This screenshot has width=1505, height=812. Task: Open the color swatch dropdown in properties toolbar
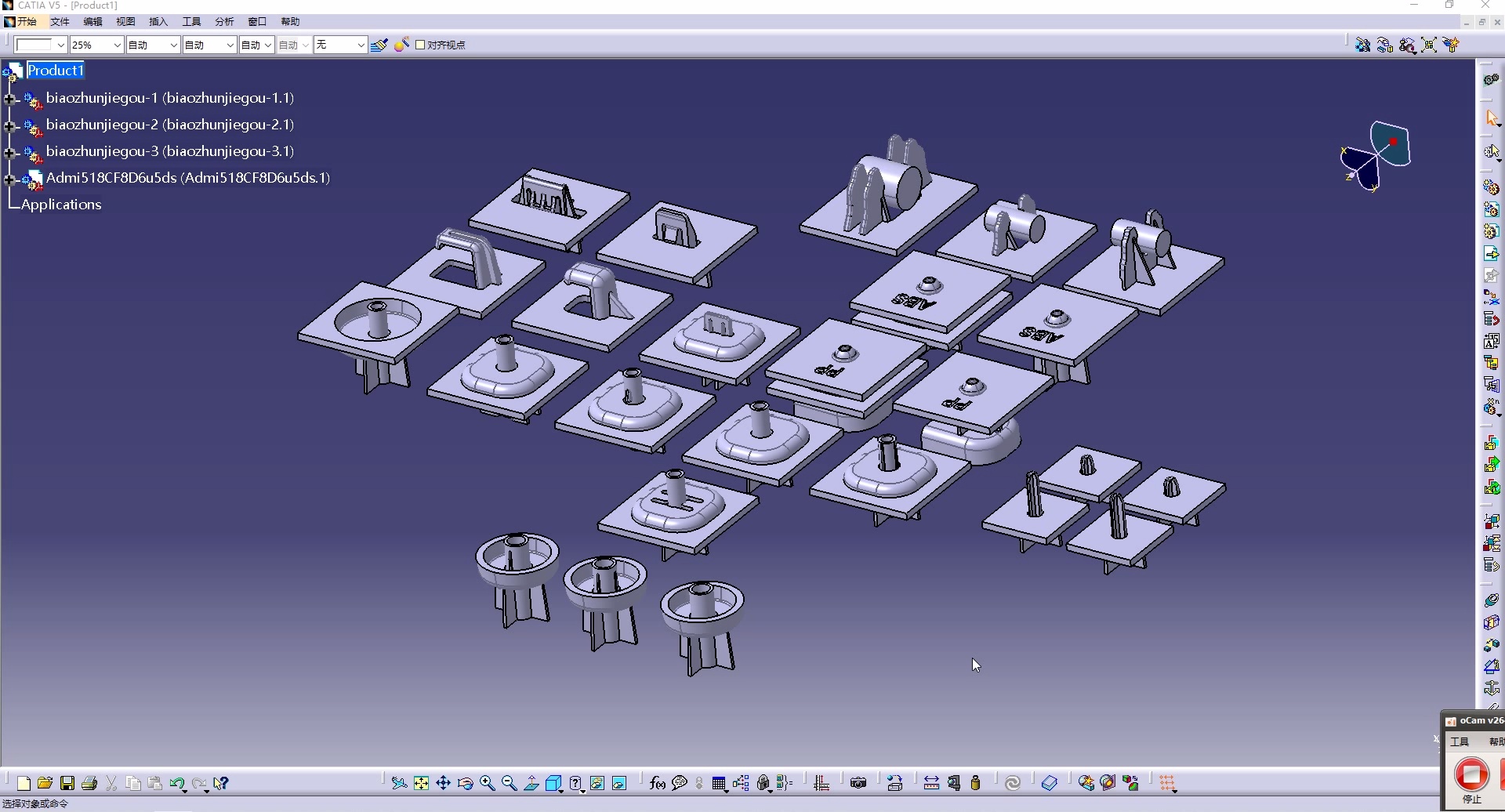[60, 45]
